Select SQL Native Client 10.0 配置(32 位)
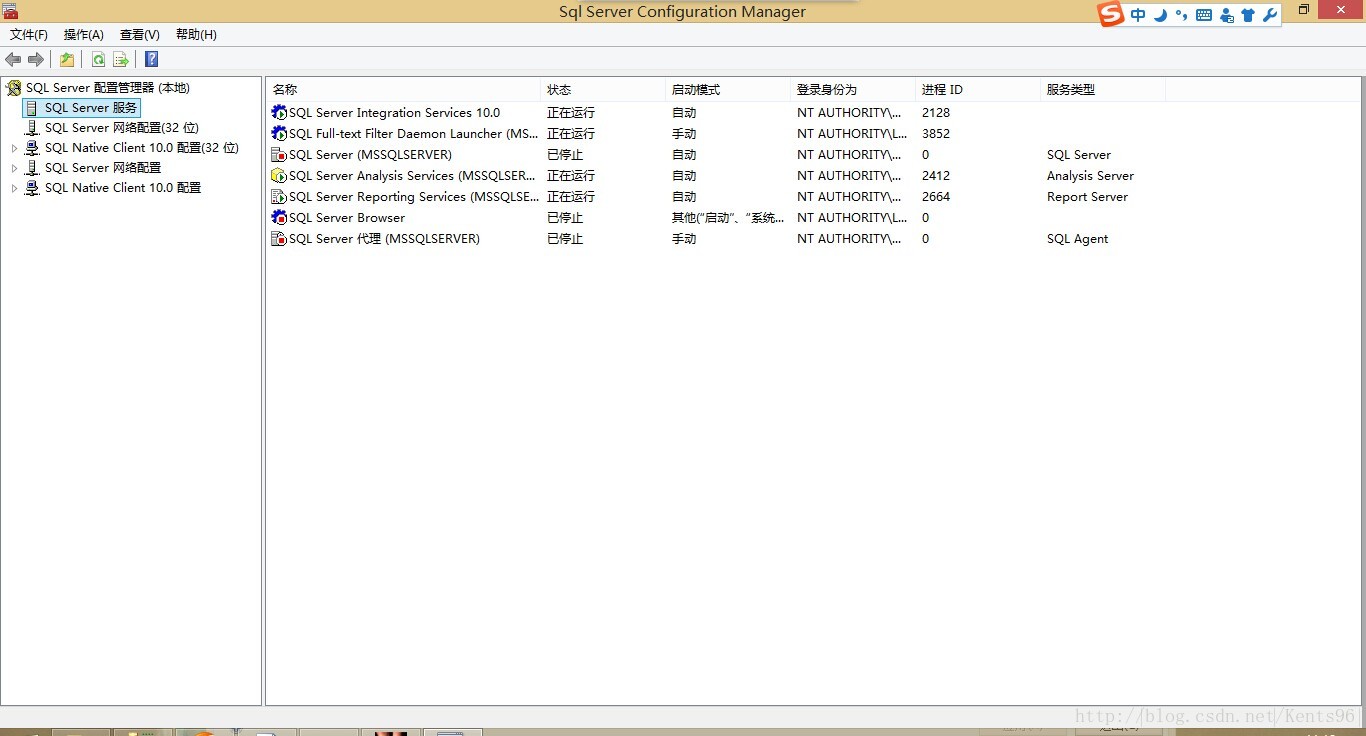 tap(142, 148)
